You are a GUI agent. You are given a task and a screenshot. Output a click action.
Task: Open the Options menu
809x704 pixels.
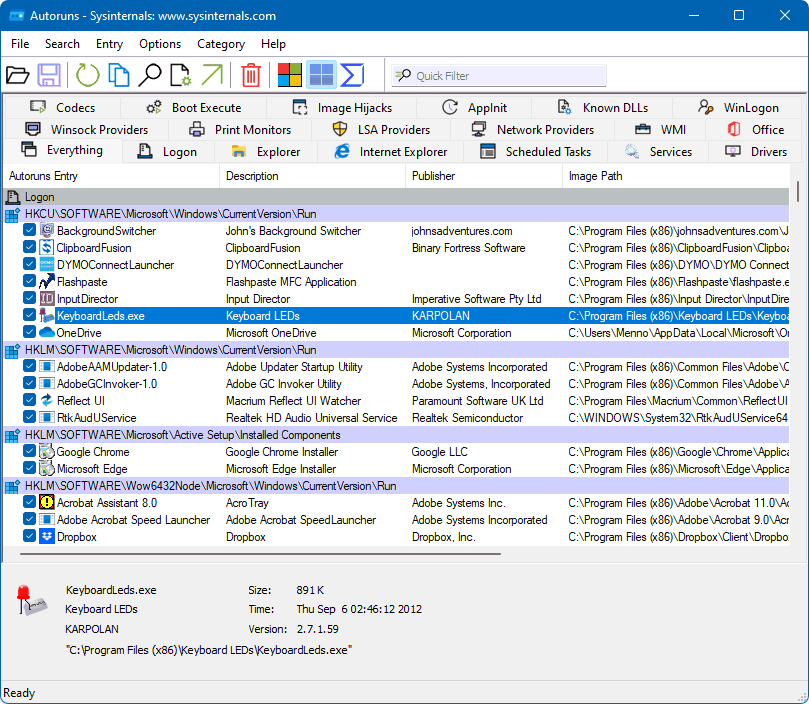click(x=160, y=44)
